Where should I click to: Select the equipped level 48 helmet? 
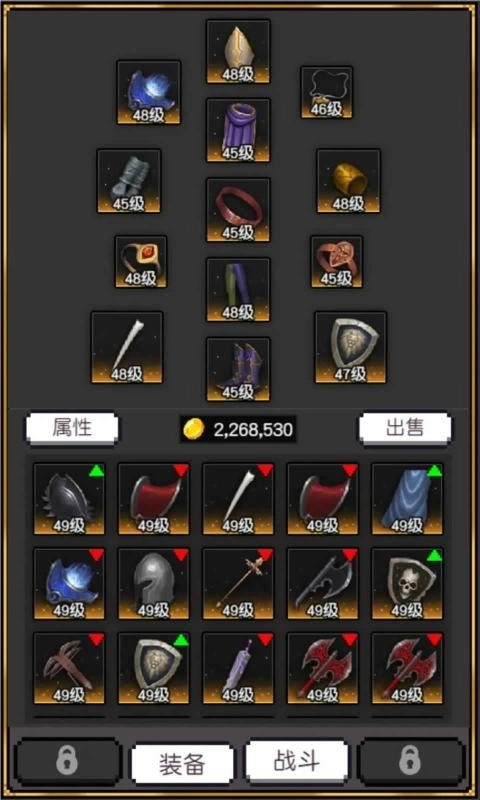pos(238,52)
